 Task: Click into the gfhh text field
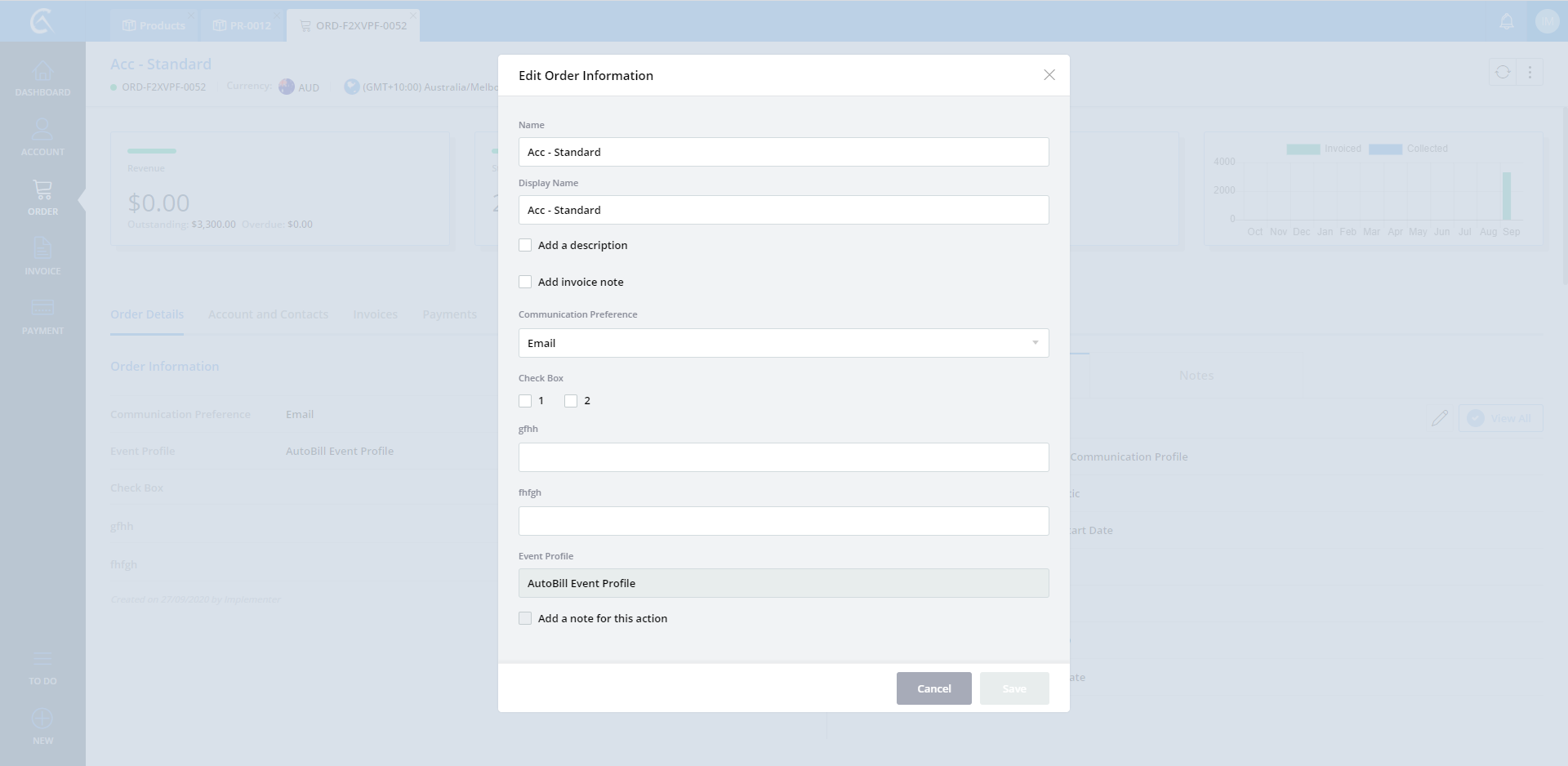[x=783, y=457]
